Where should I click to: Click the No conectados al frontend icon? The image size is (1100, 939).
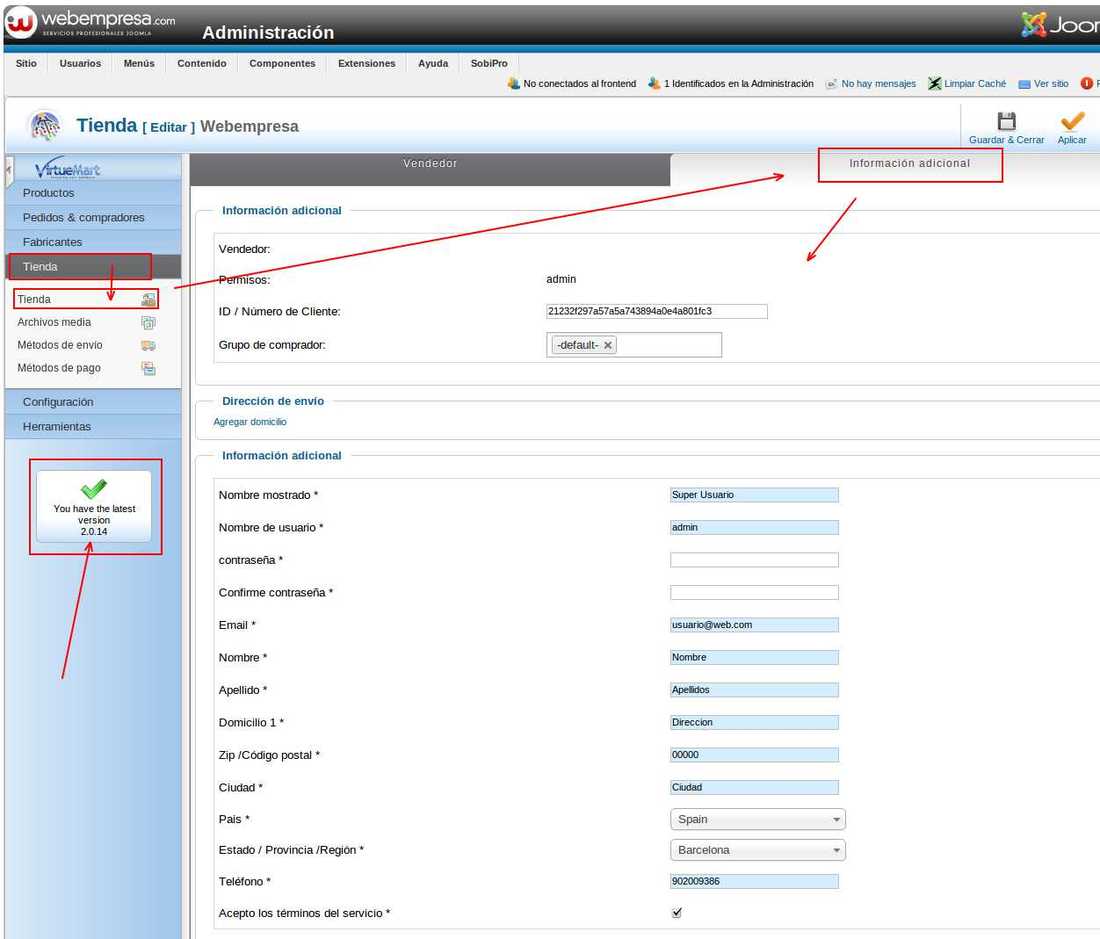click(x=514, y=83)
